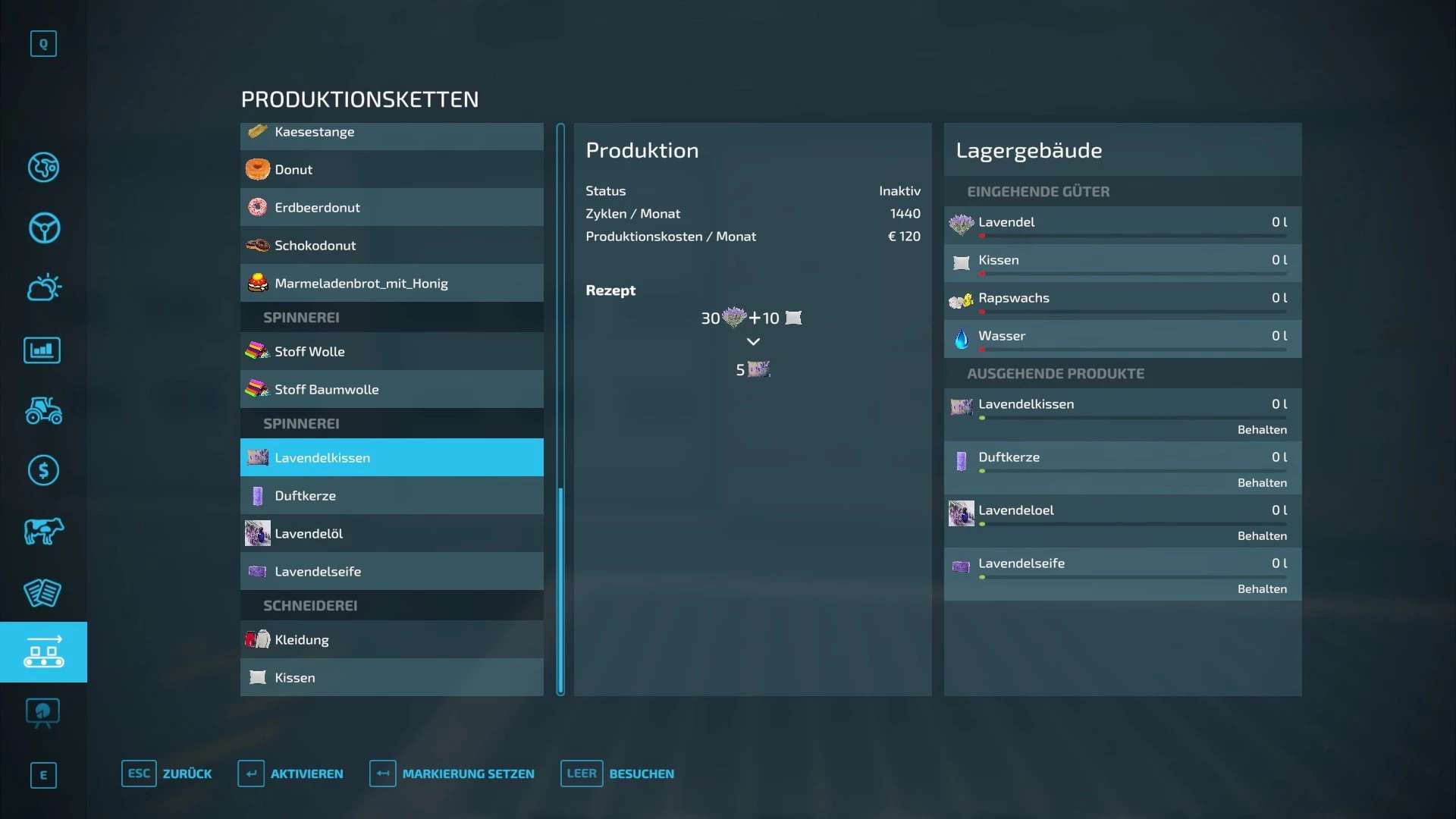
Task: Open the statistics chart page icon
Action: (x=42, y=350)
